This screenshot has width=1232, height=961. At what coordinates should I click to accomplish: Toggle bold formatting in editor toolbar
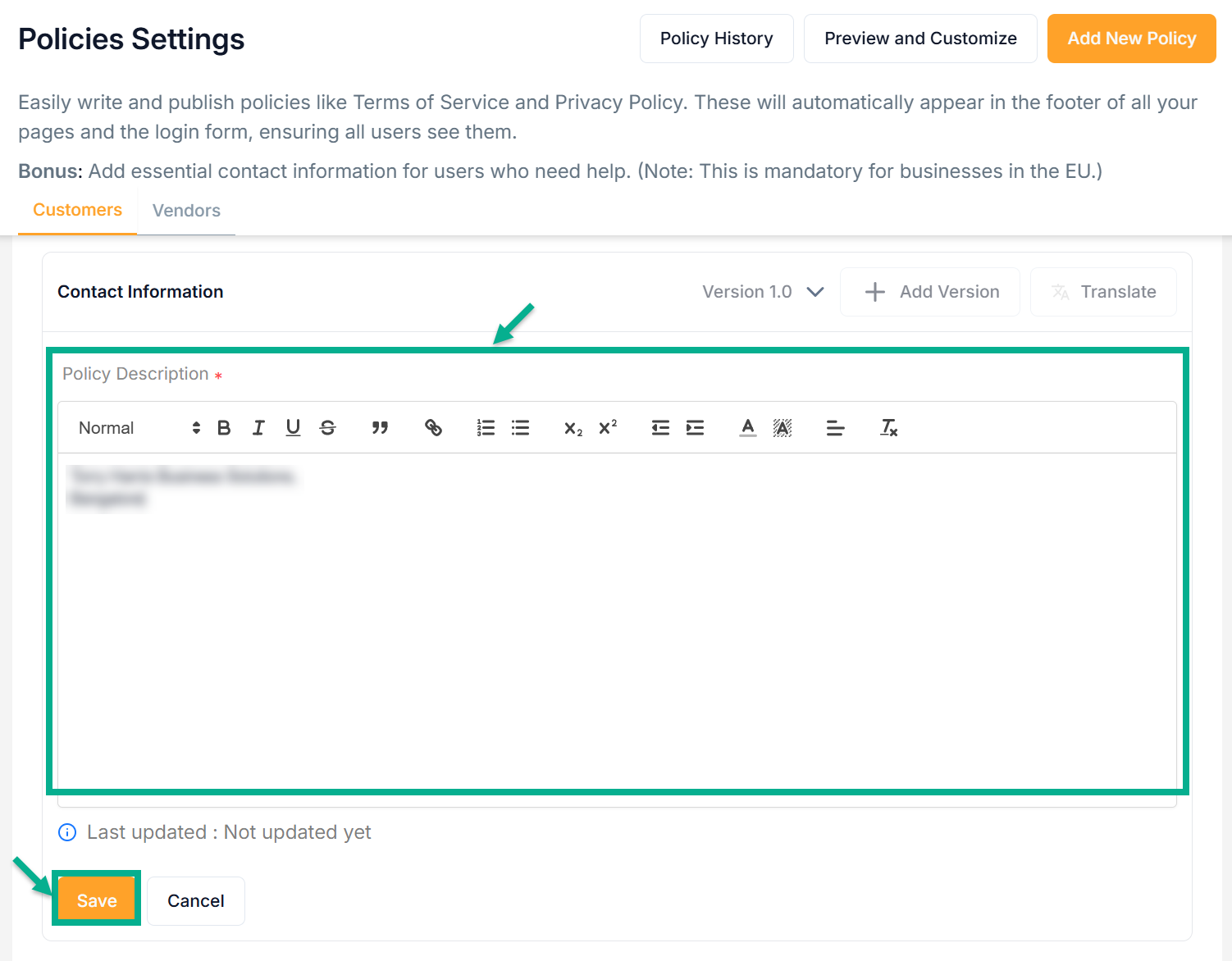pyautogui.click(x=224, y=428)
